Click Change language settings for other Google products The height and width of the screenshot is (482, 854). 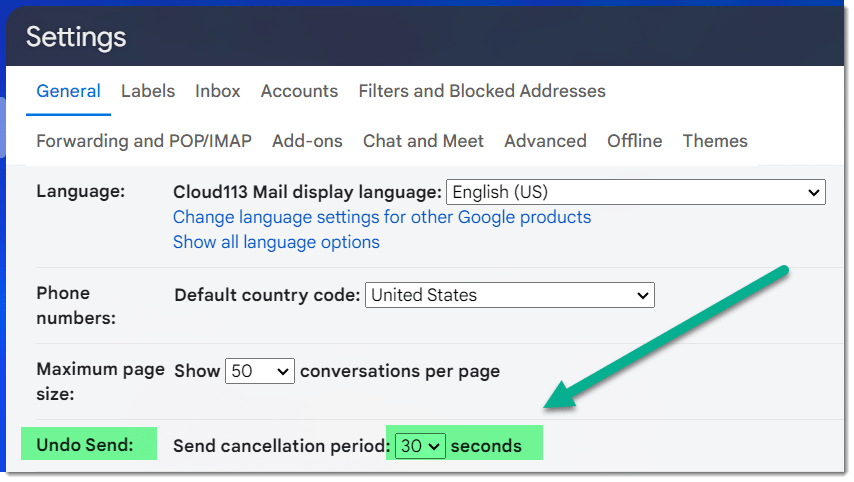tap(382, 217)
